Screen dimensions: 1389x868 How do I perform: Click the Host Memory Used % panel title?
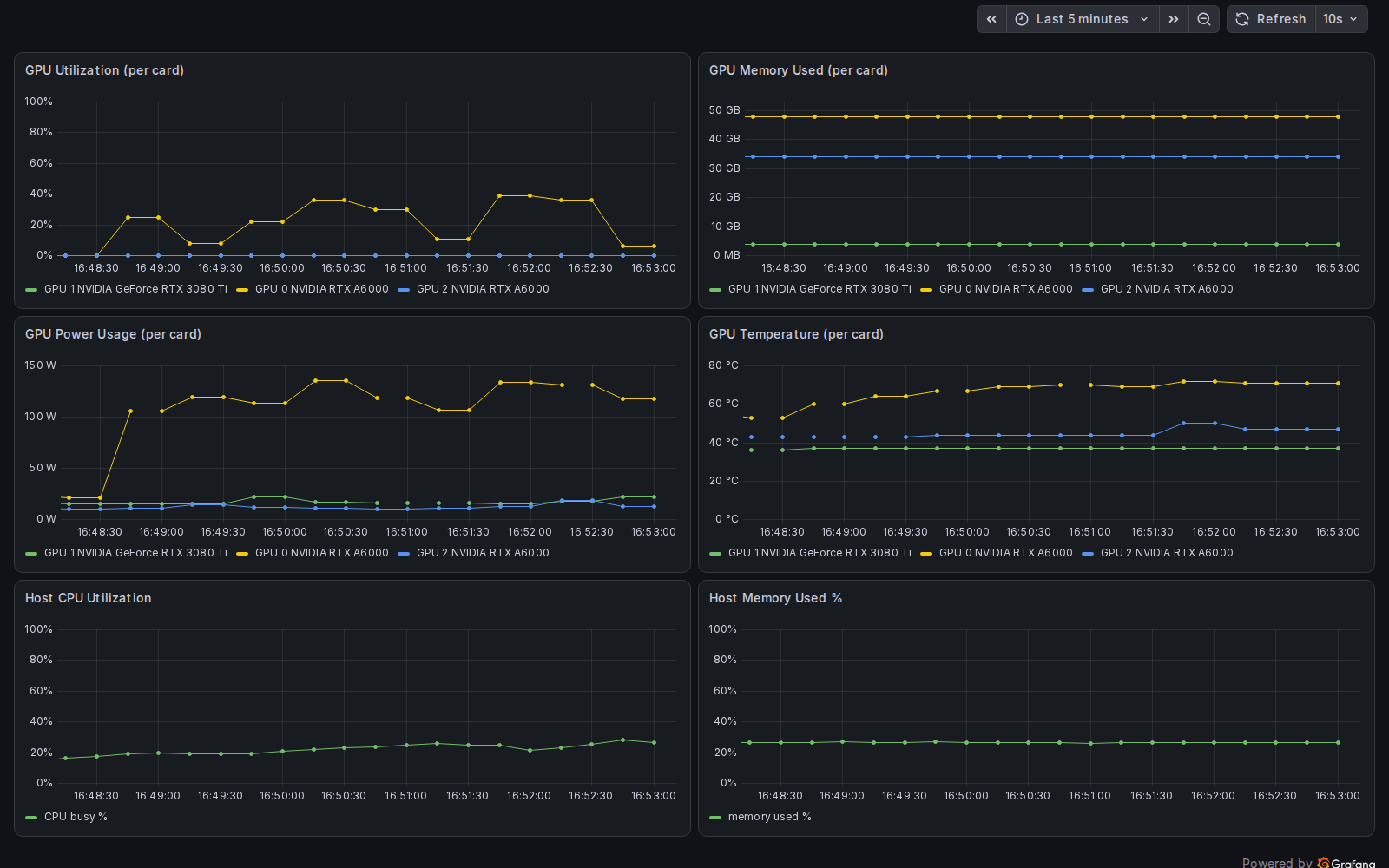pos(775,598)
